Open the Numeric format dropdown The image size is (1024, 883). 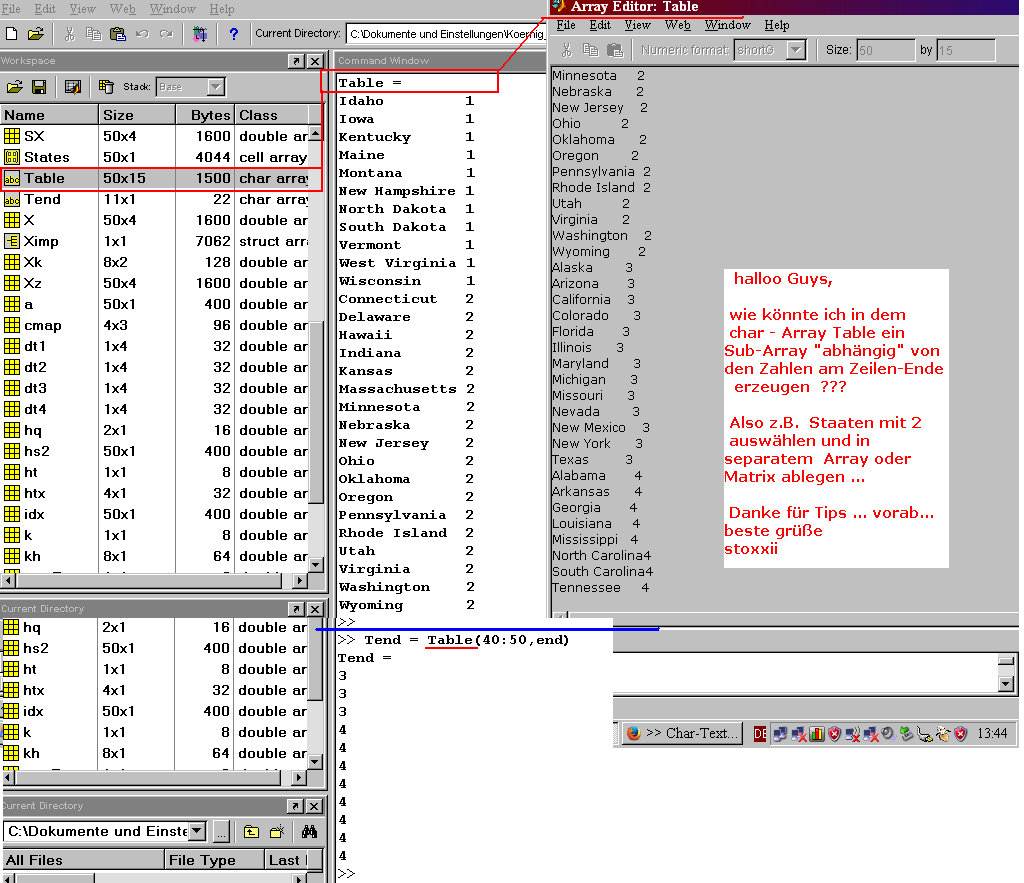tap(796, 50)
